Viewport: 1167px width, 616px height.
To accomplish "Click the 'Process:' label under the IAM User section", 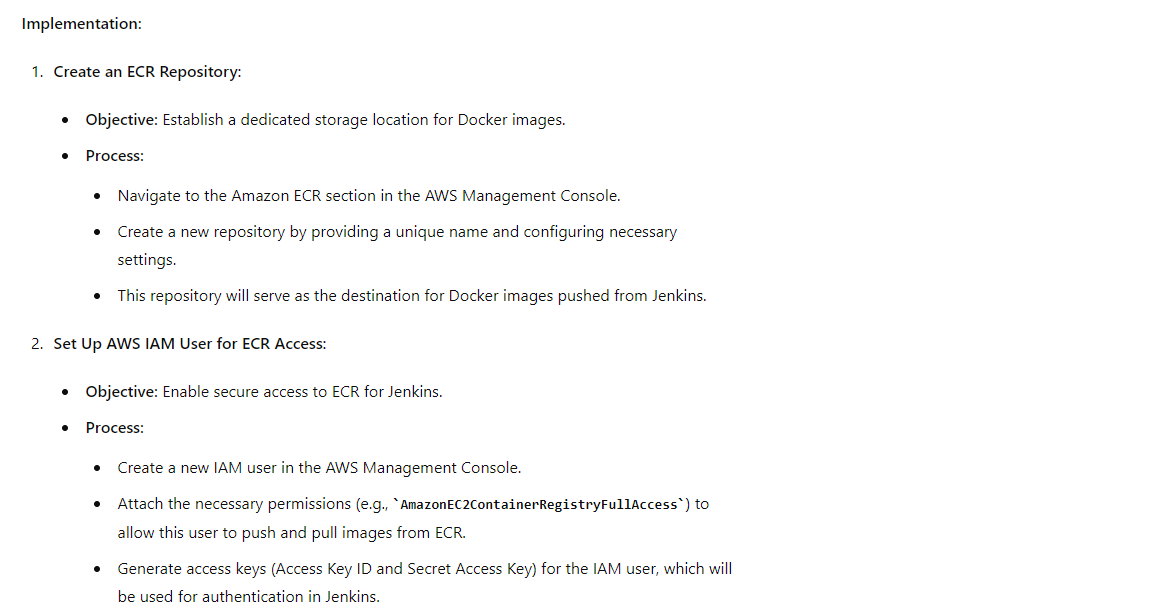I will pyautogui.click(x=115, y=429).
